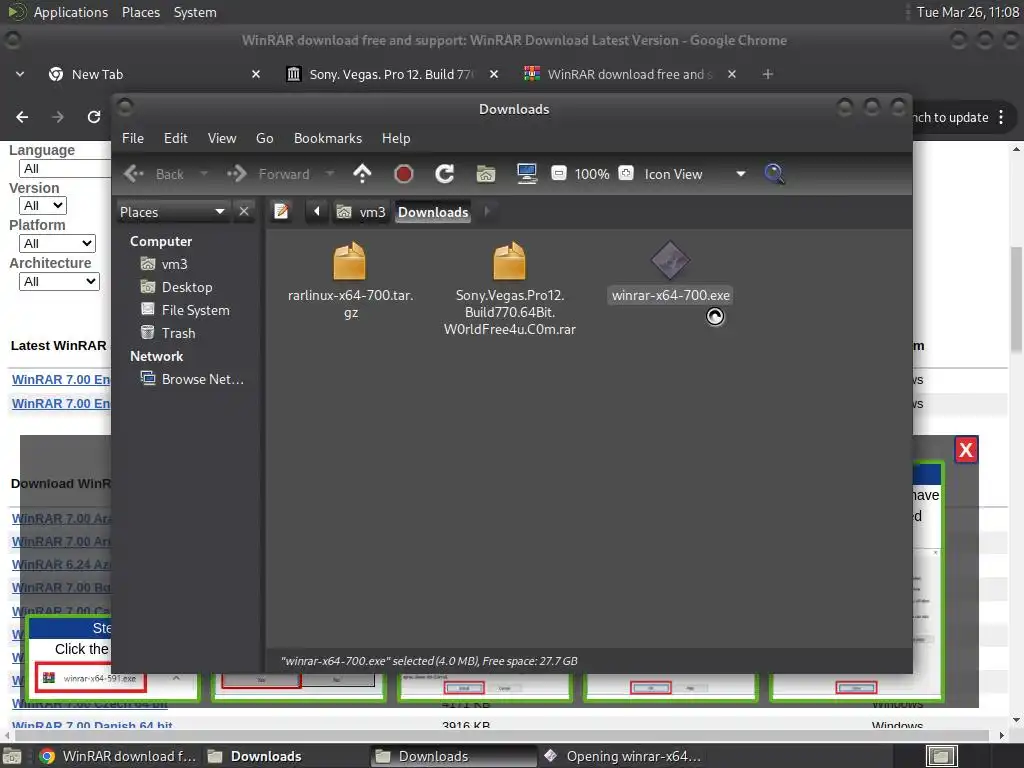Select Desktop in Places sidebar

tap(177, 287)
